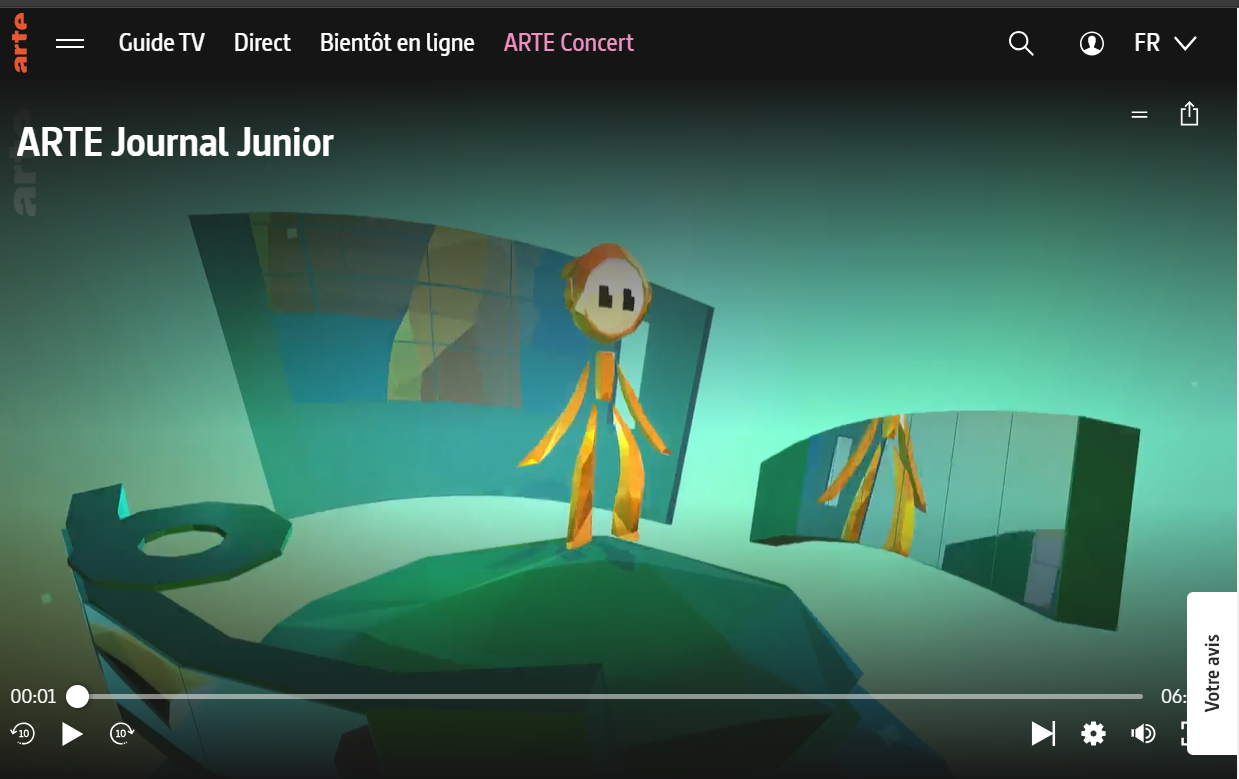The image size is (1239, 779).
Task: Open the share video icon
Action: pos(1189,114)
